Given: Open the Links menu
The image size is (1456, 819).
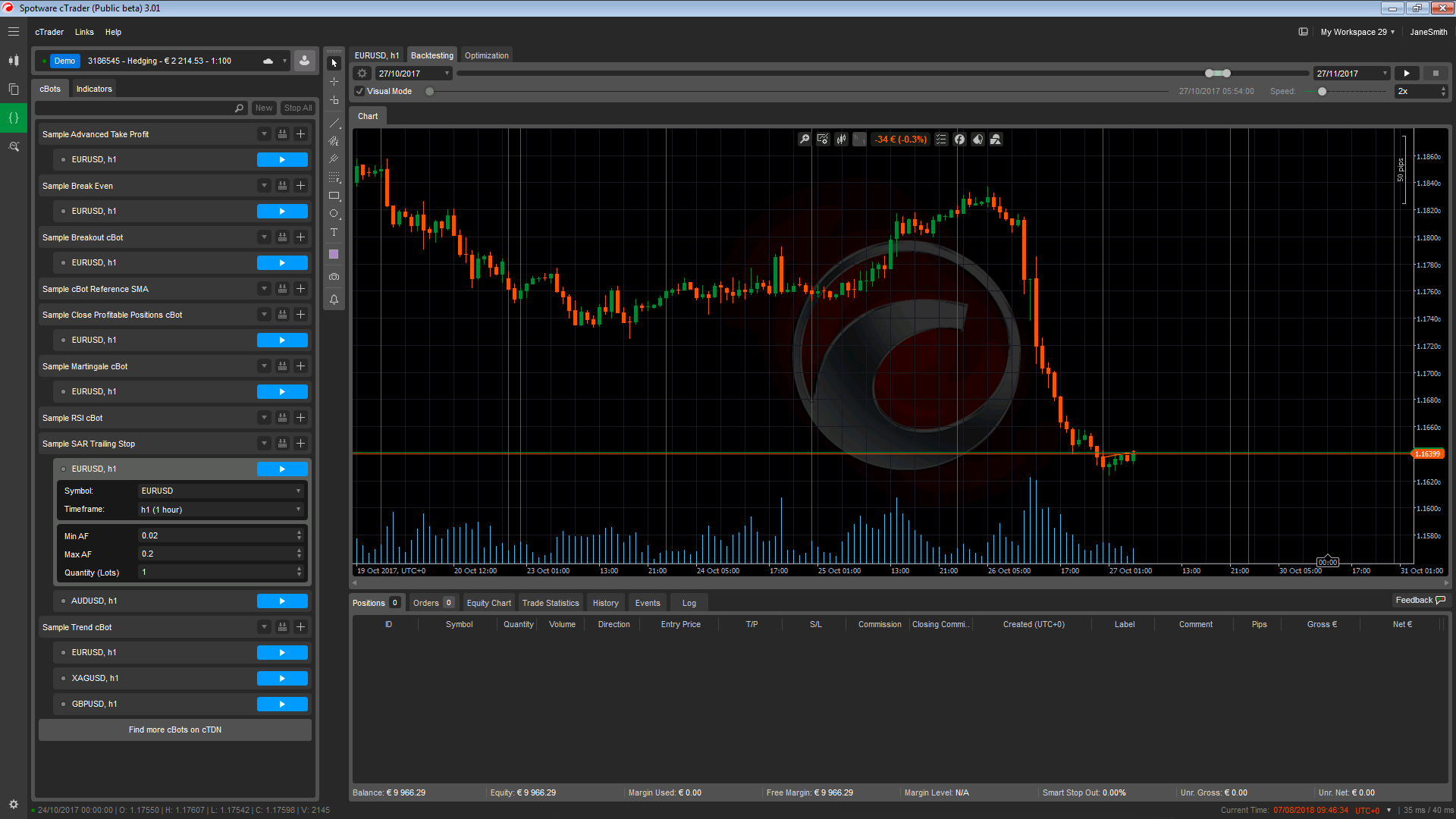Looking at the screenshot, I should pyautogui.click(x=84, y=32).
